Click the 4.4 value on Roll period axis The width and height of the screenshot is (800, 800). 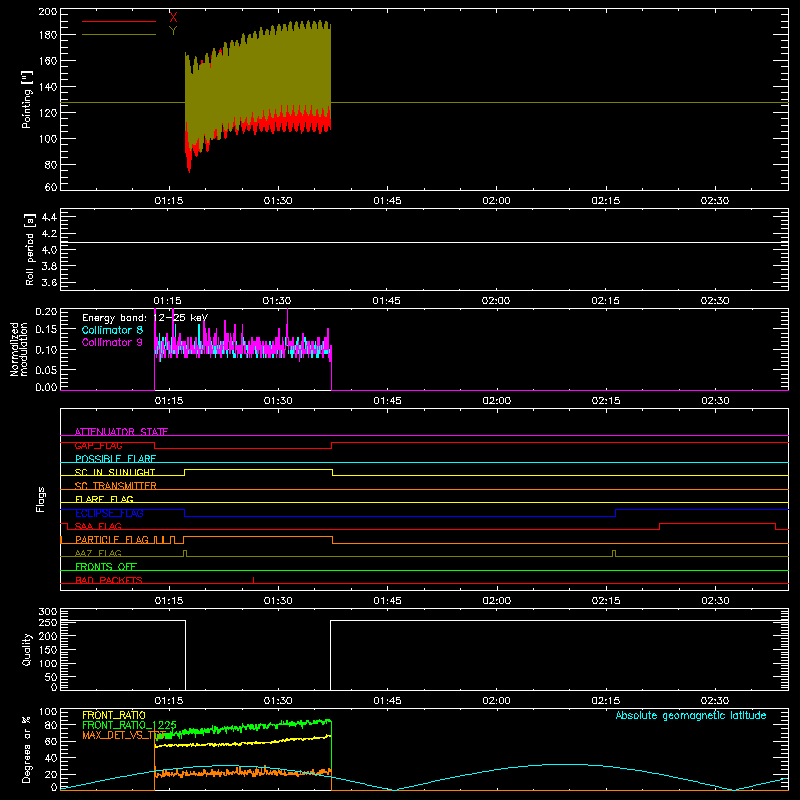click(49, 217)
